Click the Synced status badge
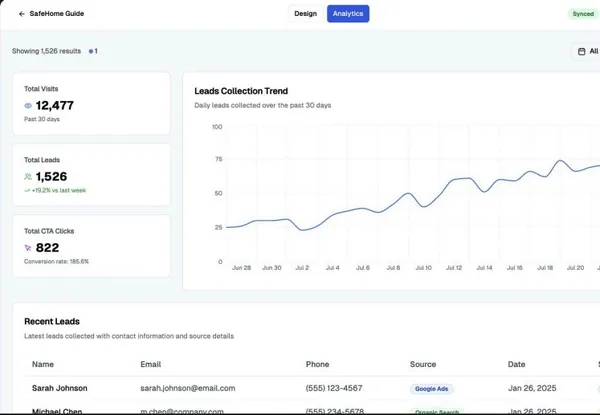The image size is (600, 415). click(x=583, y=14)
